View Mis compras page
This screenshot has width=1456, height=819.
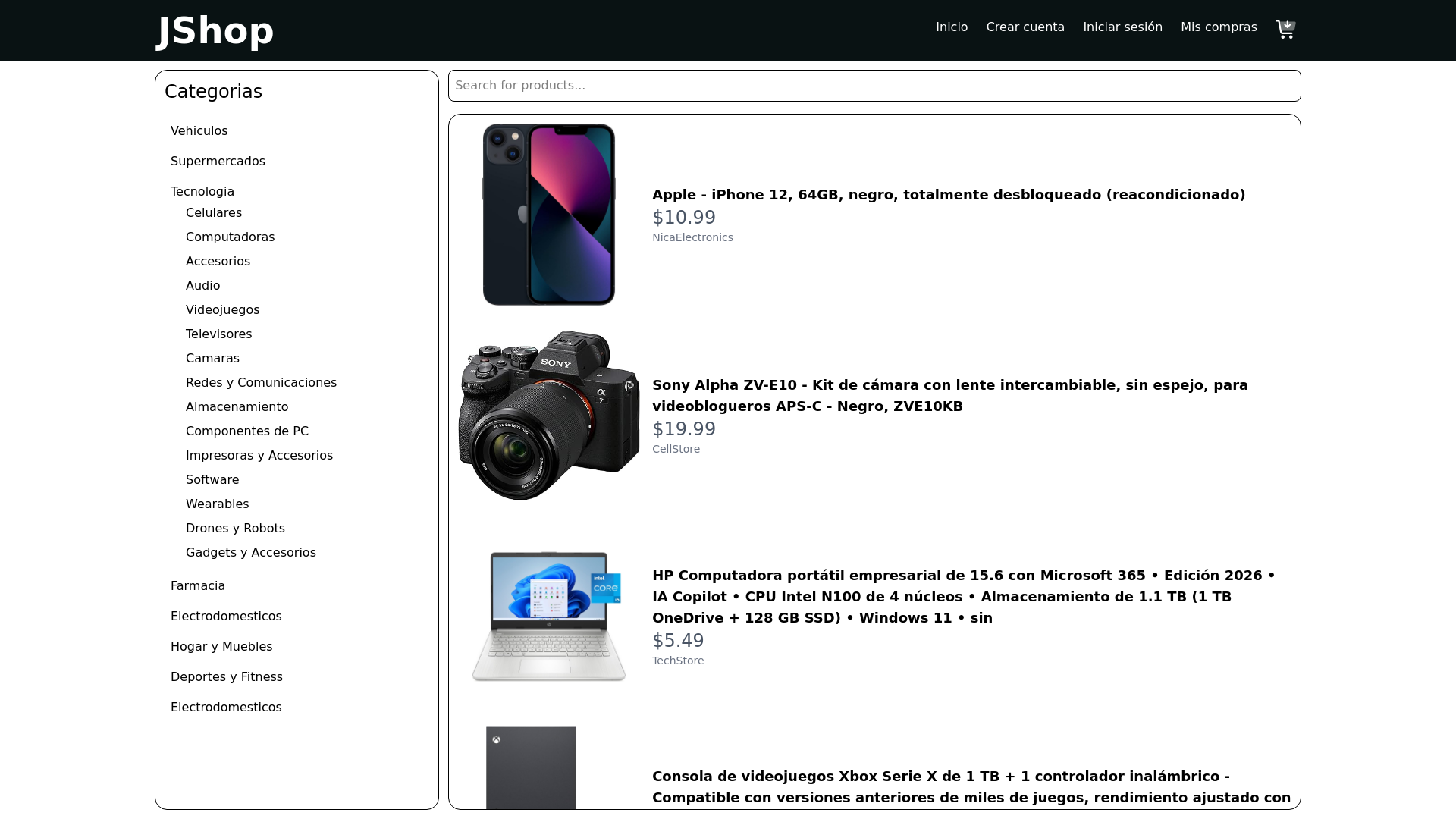coord(1219,27)
